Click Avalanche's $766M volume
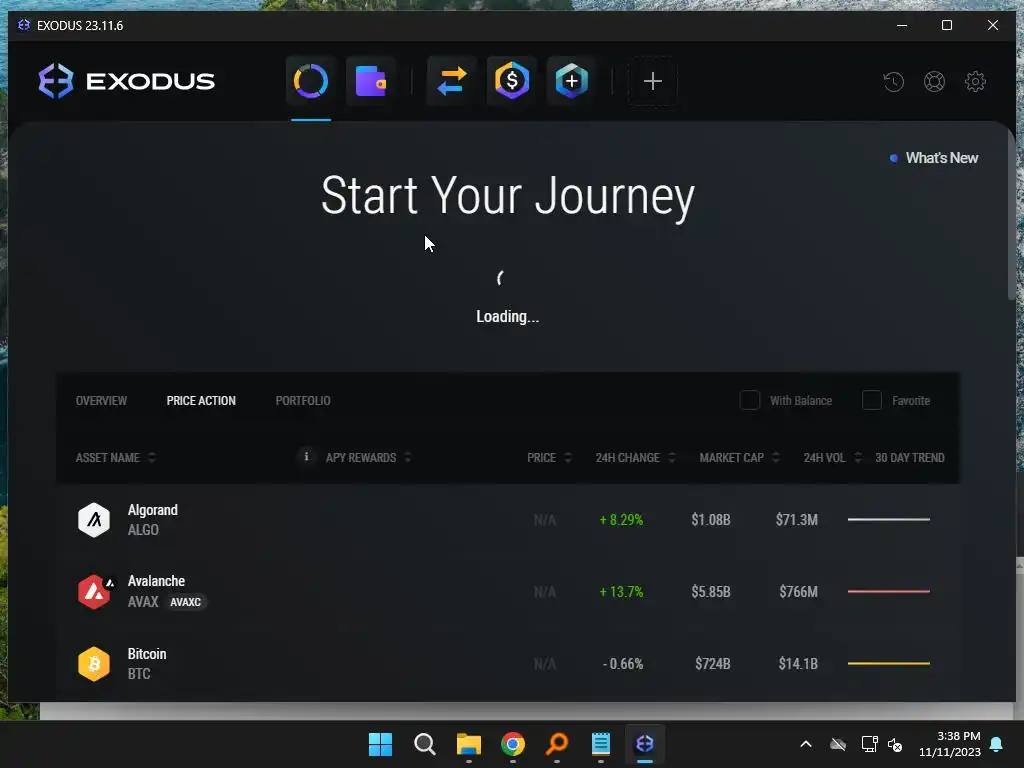The image size is (1024, 768). pos(798,592)
